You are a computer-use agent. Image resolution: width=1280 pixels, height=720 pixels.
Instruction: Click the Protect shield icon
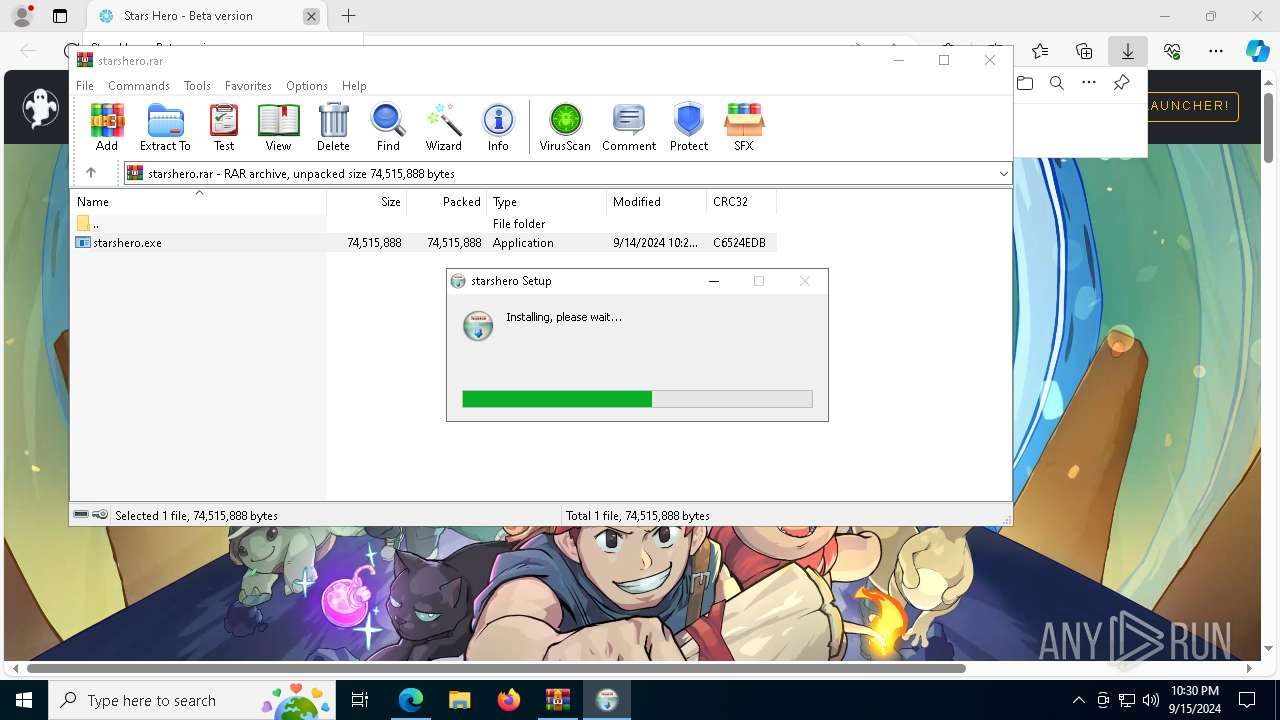point(689,127)
